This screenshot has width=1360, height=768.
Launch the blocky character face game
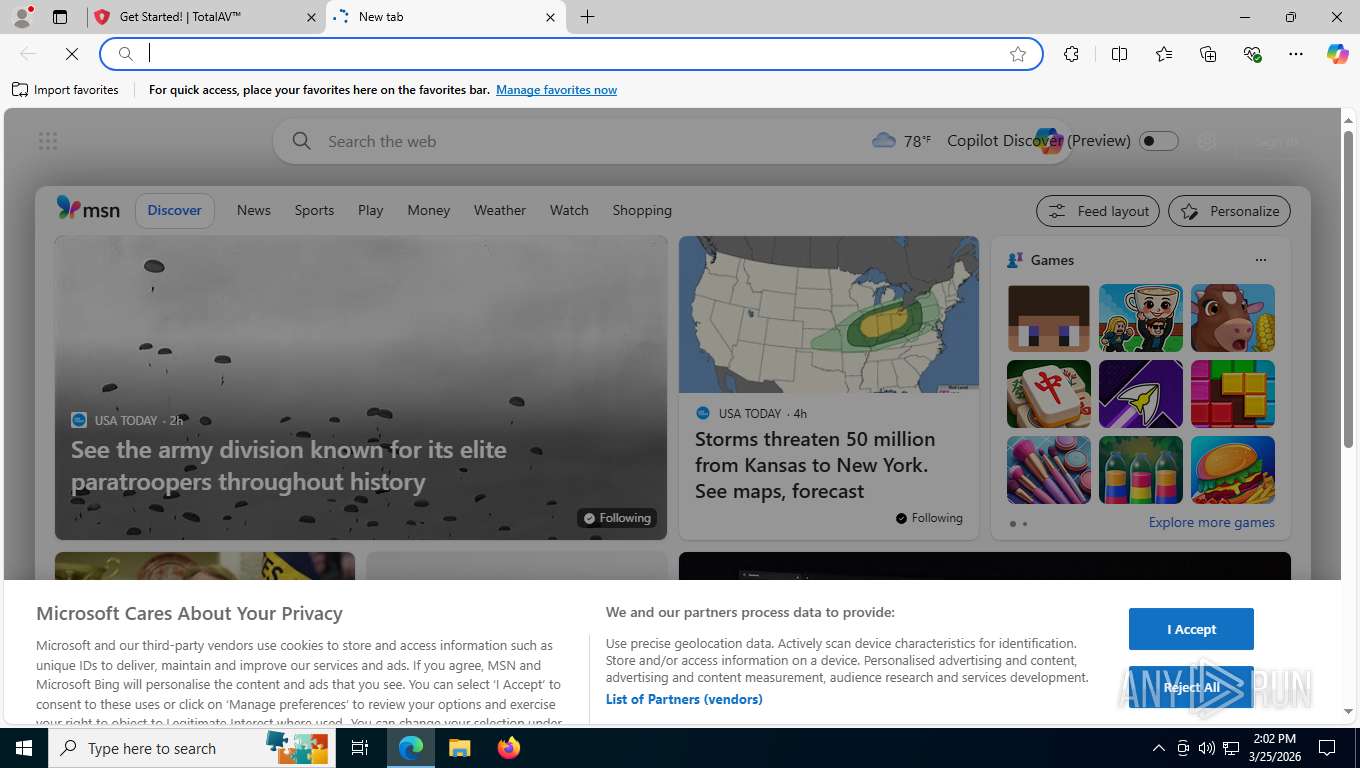(1049, 318)
